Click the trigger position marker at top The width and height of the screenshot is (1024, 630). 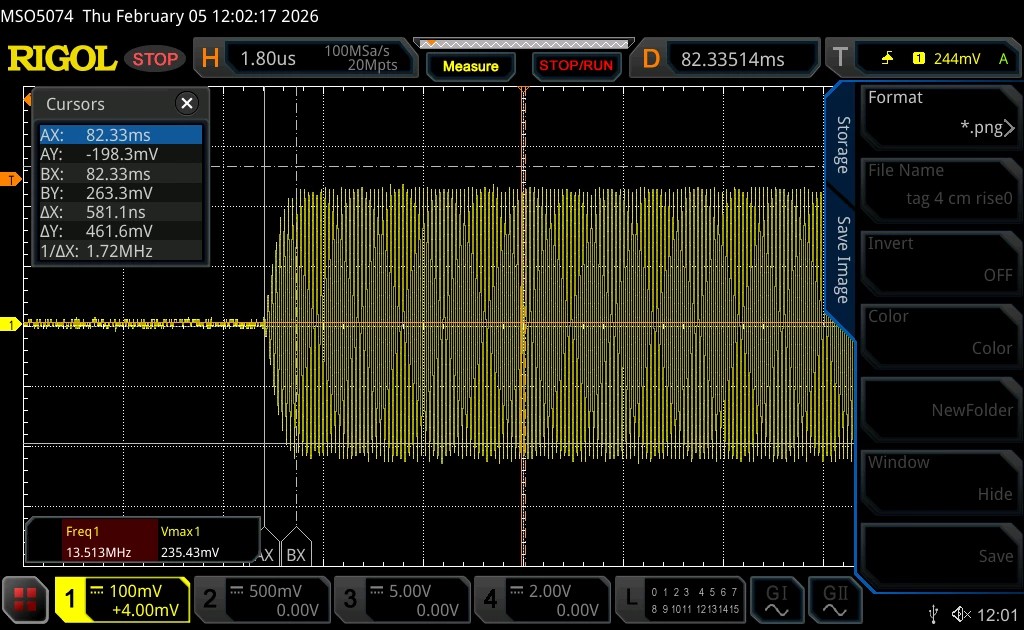[x=523, y=89]
